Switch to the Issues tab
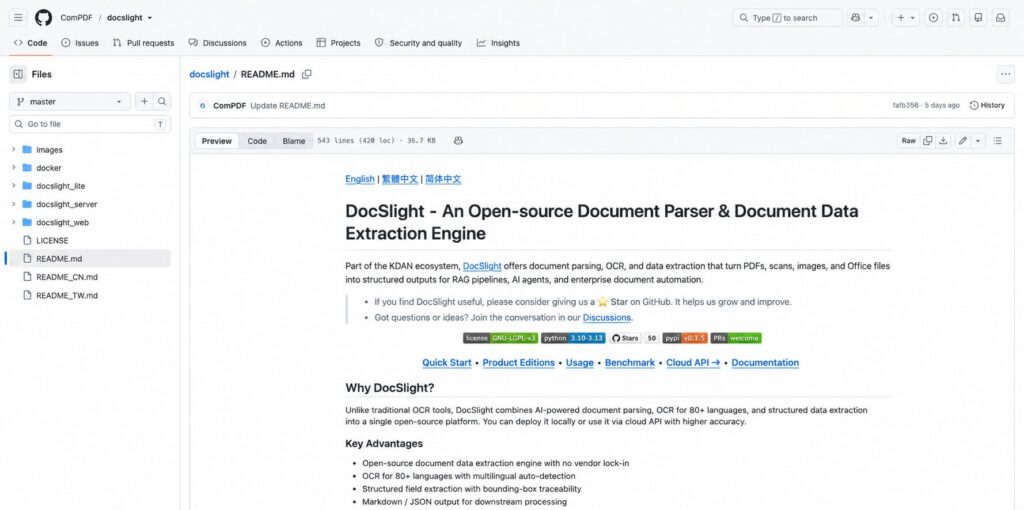1024x510 pixels. (80, 43)
